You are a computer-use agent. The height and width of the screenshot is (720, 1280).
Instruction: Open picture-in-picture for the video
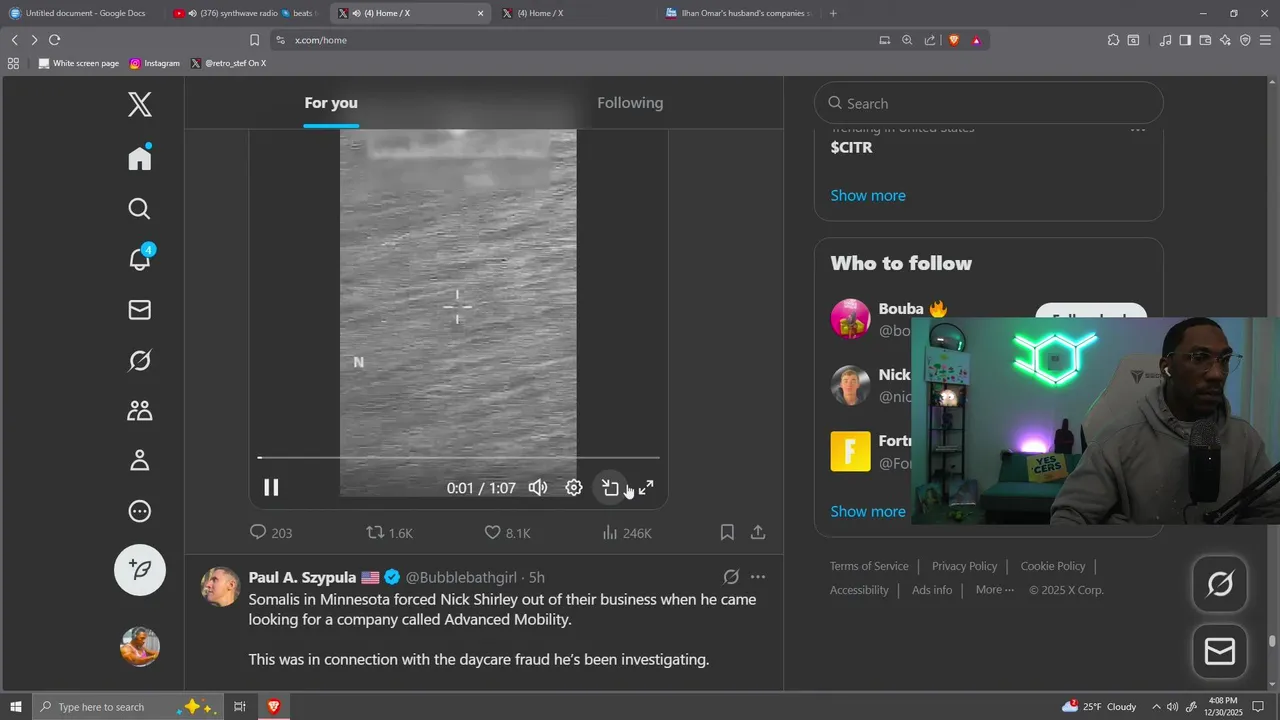(x=610, y=488)
